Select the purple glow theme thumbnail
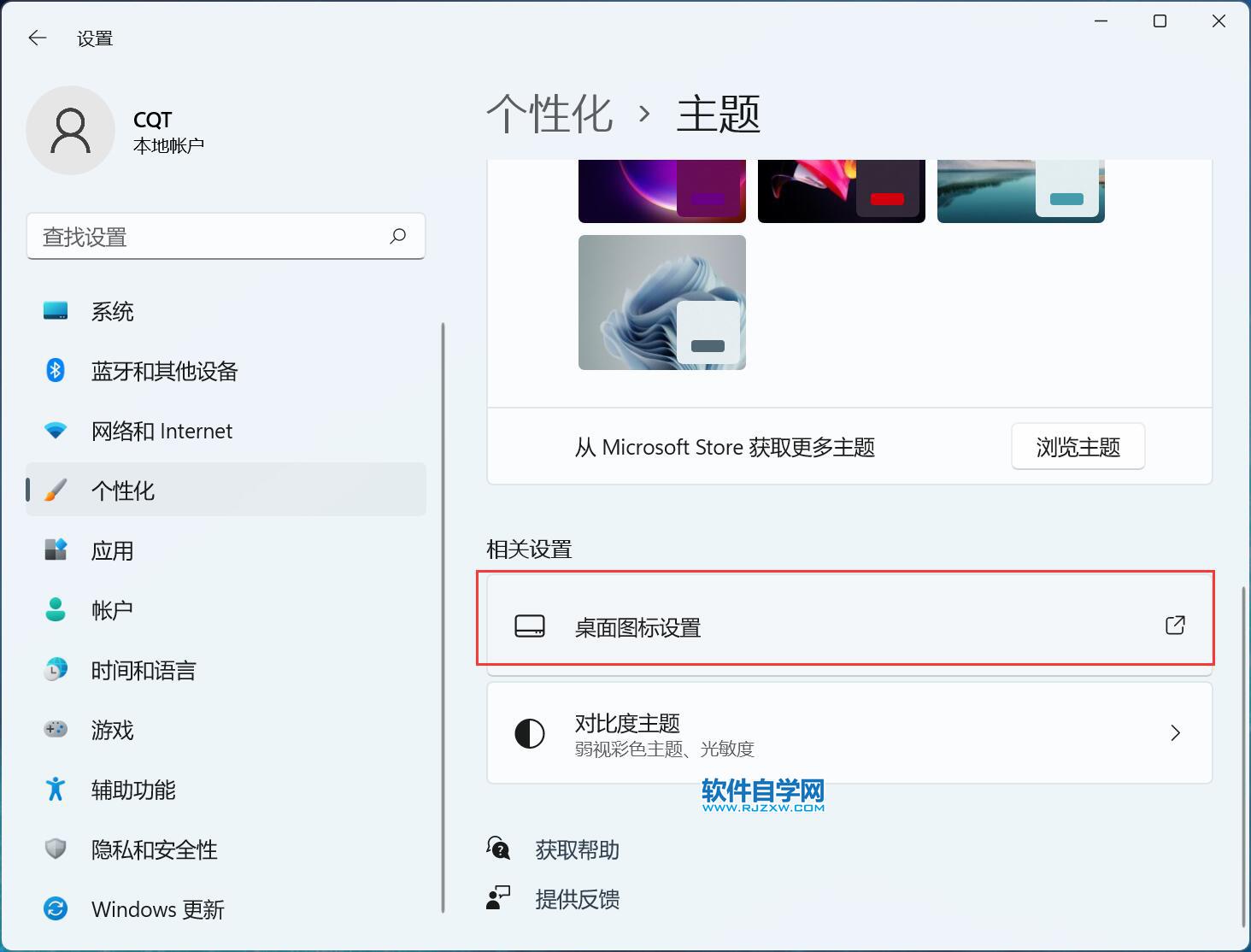Viewport: 1251px width, 952px height. (x=662, y=191)
